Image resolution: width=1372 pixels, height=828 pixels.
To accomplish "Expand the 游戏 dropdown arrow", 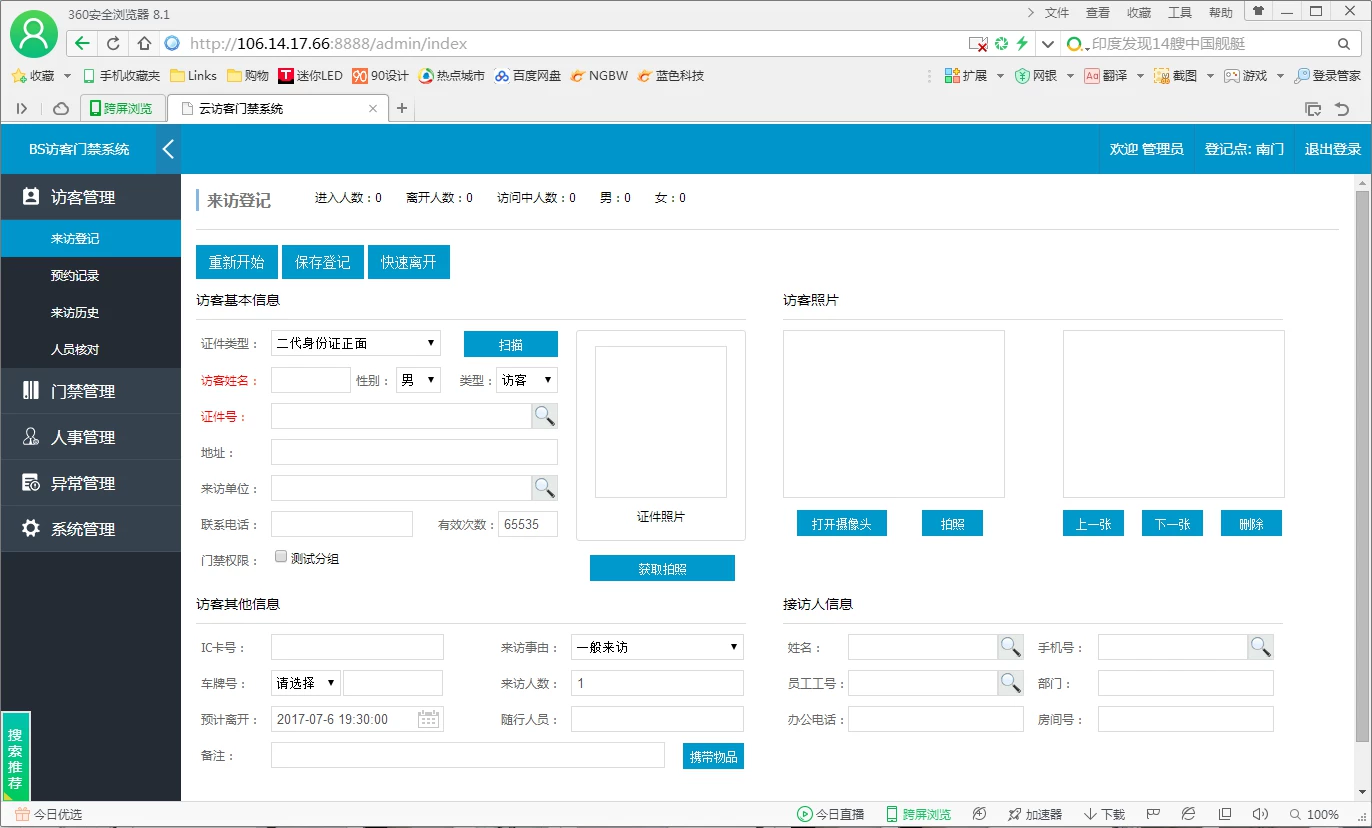I will pos(1280,76).
